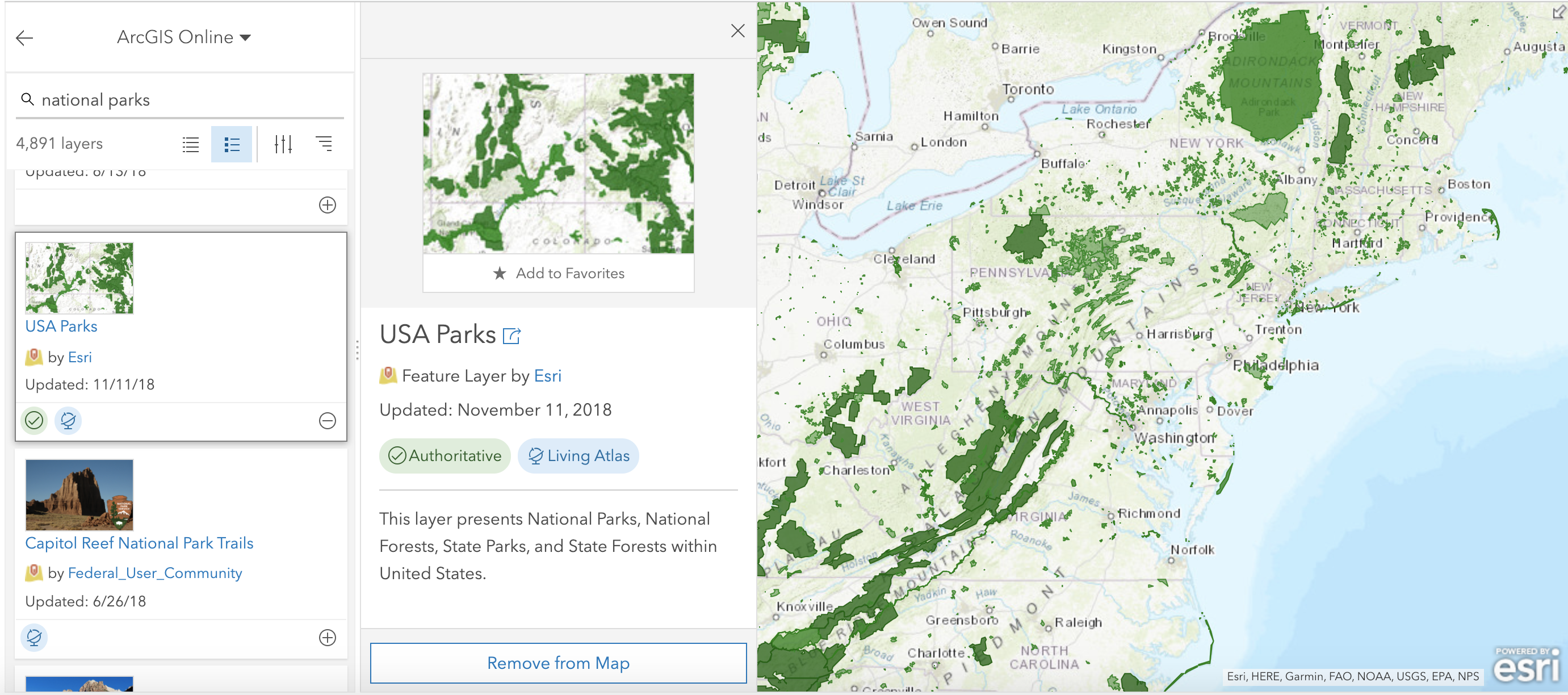Add the top partially visible layer
Viewport: 1568px width, 695px height.
click(x=328, y=205)
